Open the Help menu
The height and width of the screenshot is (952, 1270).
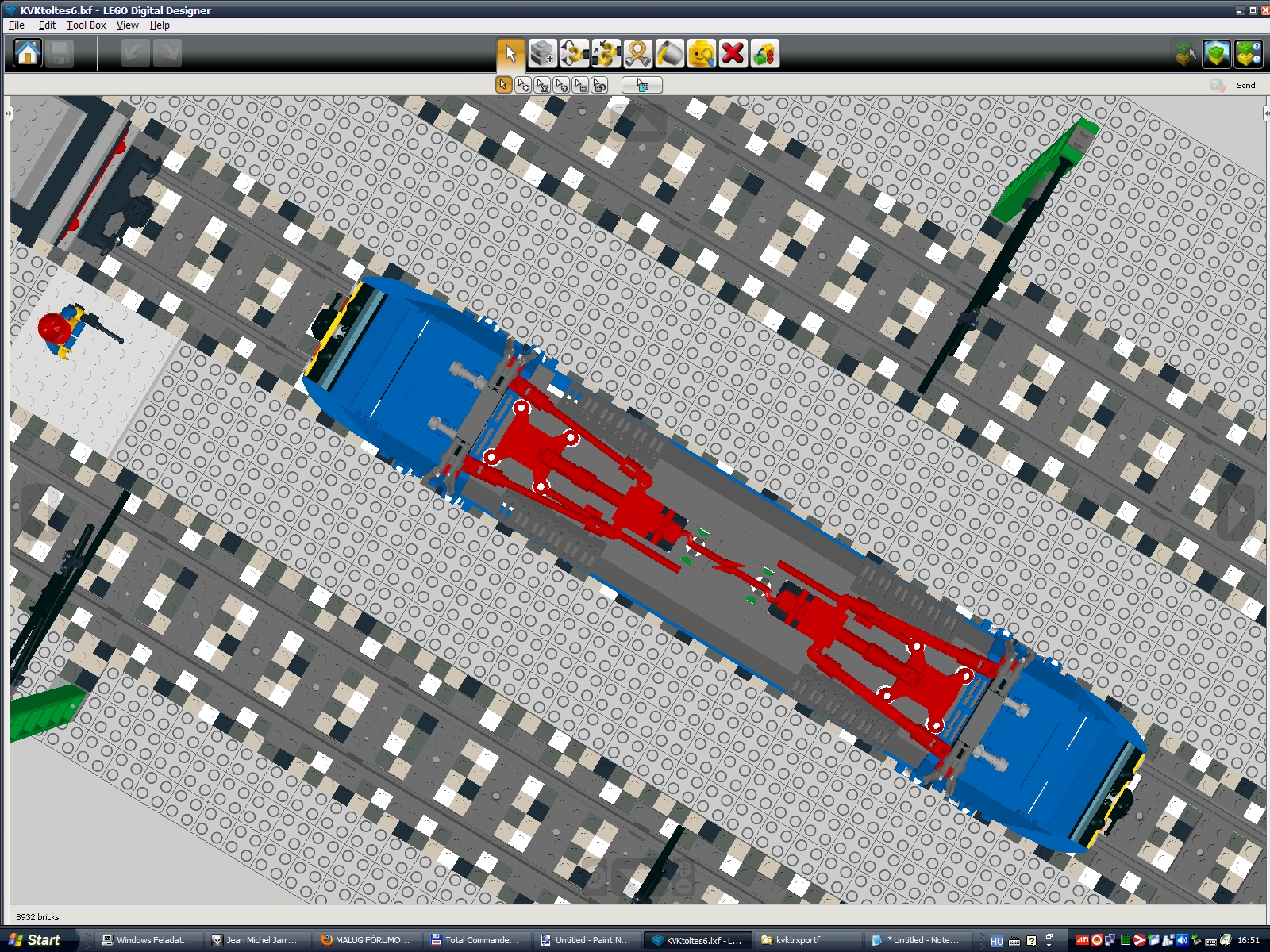coord(160,25)
